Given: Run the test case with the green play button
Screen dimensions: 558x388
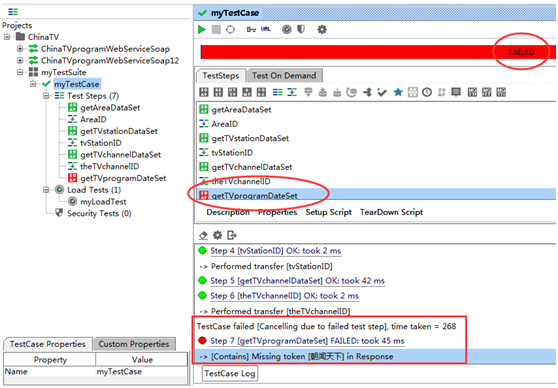Looking at the screenshot, I should click(x=202, y=30).
